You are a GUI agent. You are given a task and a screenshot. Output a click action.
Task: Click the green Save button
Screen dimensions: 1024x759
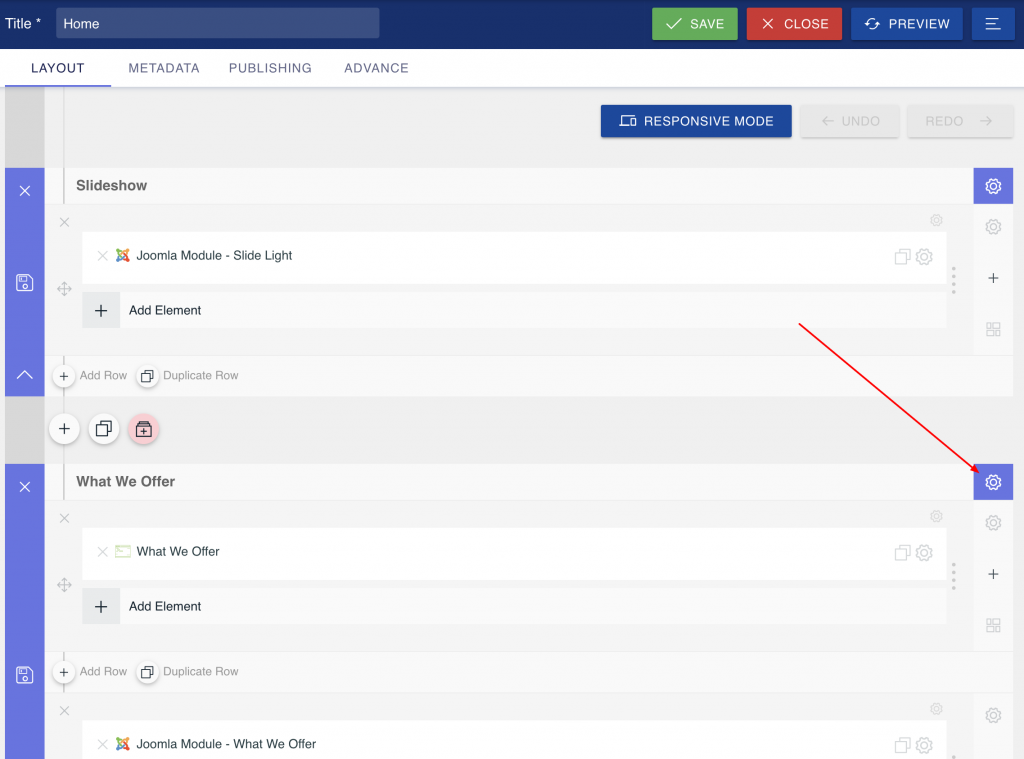click(694, 24)
